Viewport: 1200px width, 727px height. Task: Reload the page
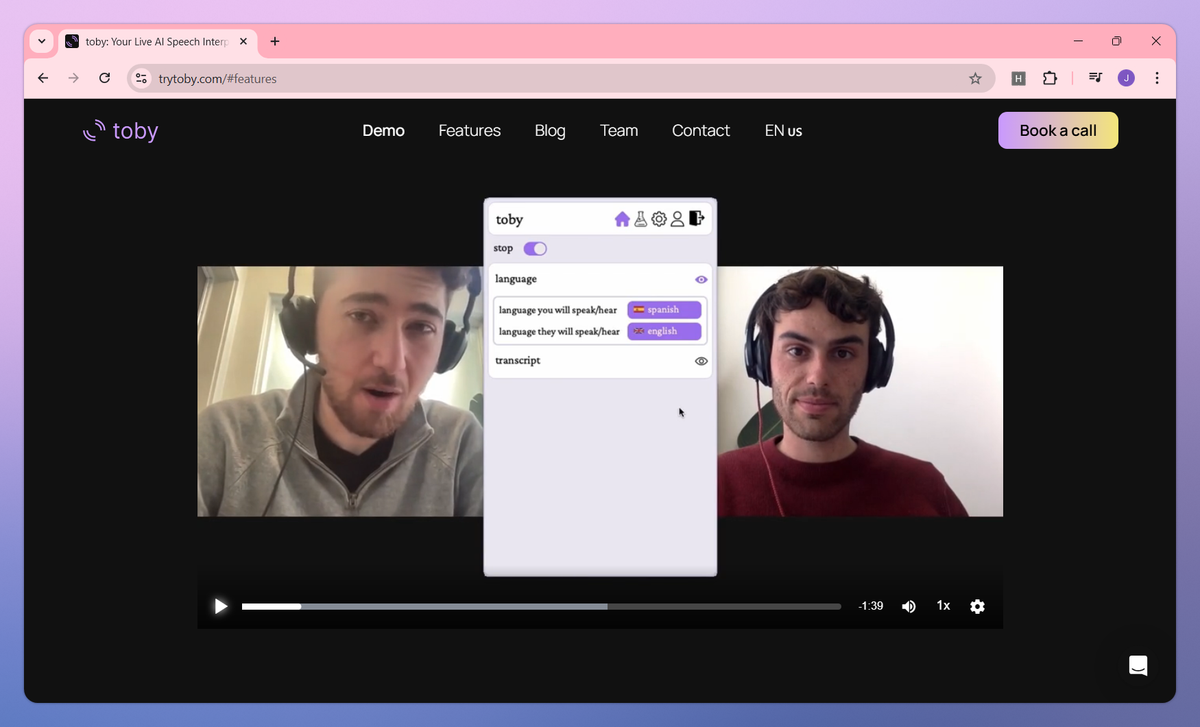coord(104,78)
